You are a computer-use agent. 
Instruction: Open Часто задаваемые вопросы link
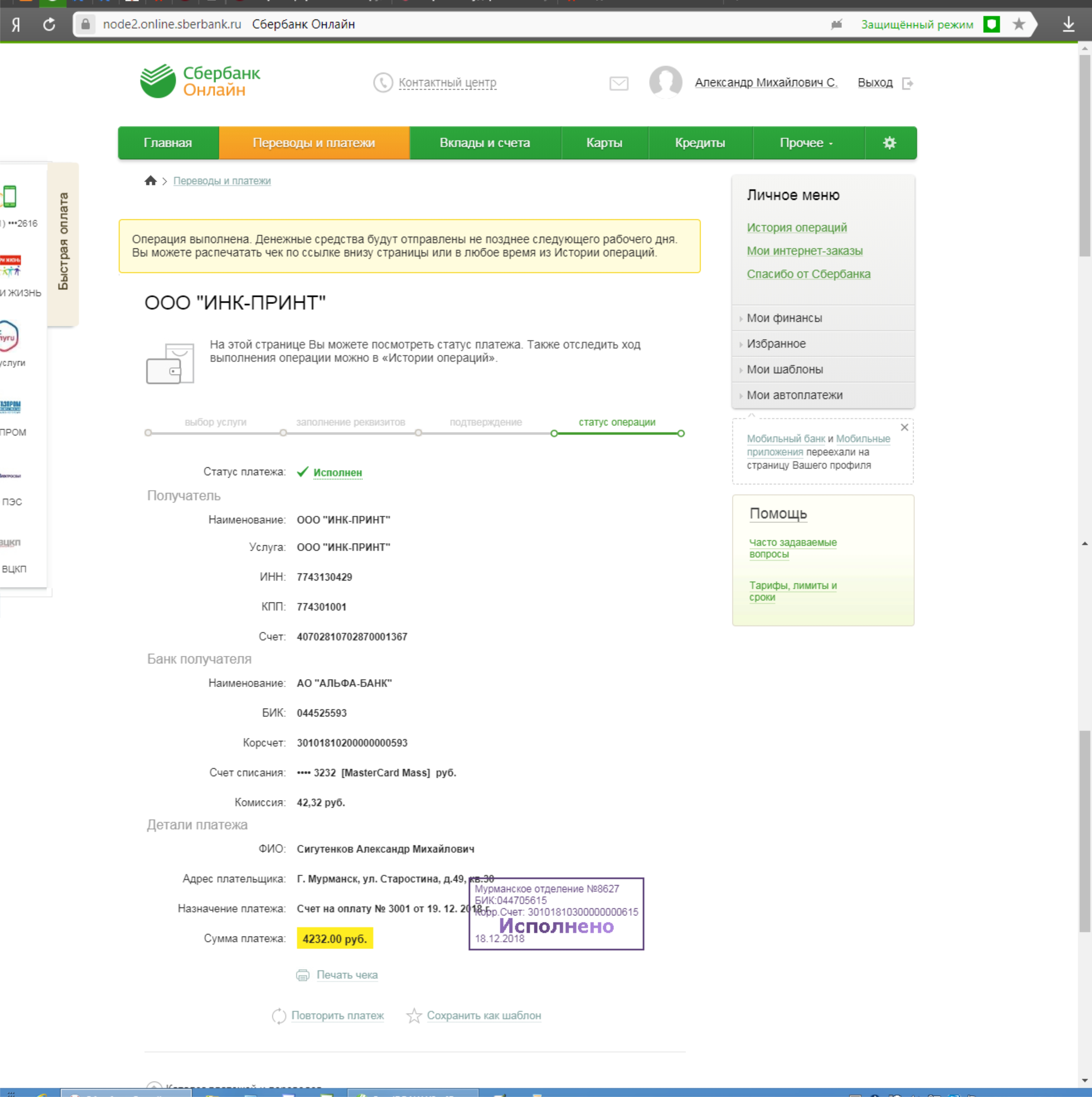[793, 549]
